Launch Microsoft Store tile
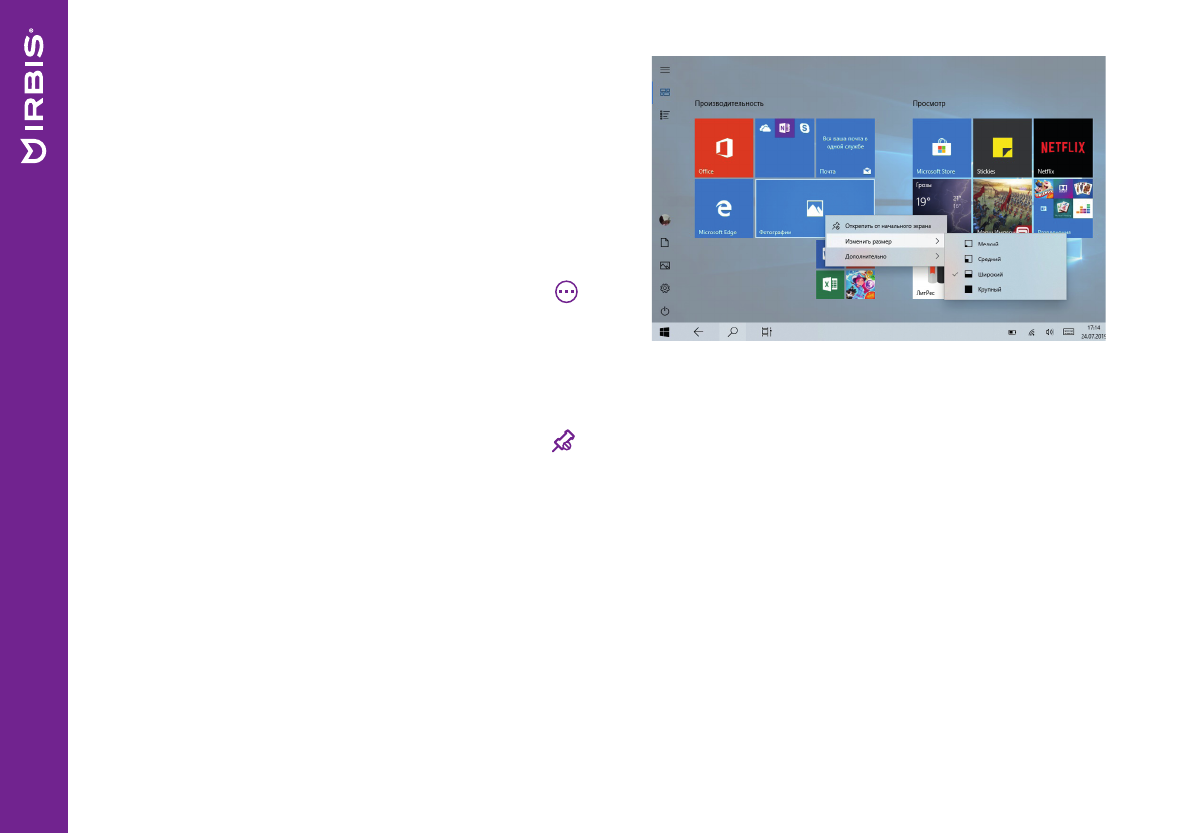 point(941,150)
